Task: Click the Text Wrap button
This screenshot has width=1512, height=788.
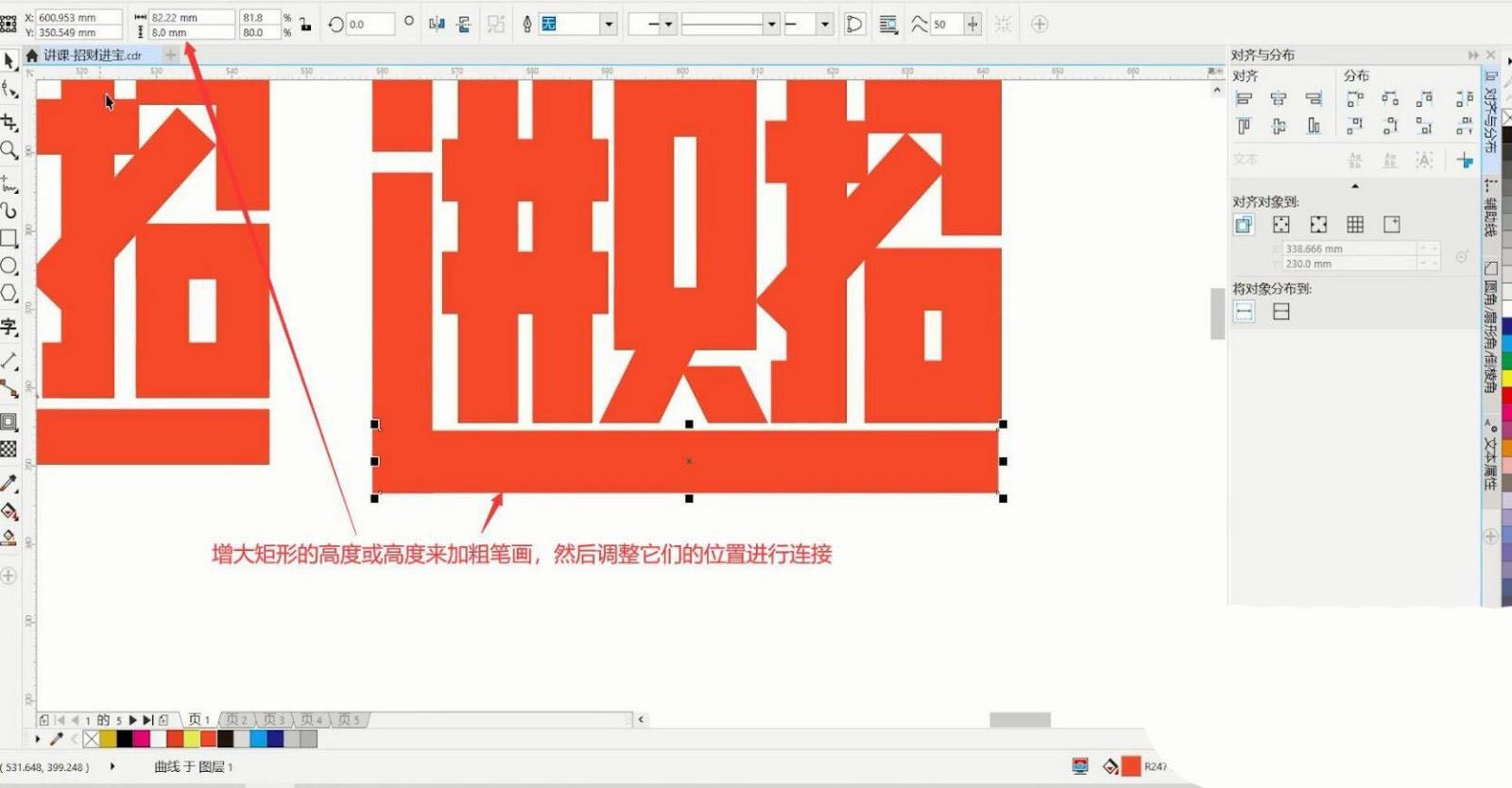Action: [x=887, y=25]
